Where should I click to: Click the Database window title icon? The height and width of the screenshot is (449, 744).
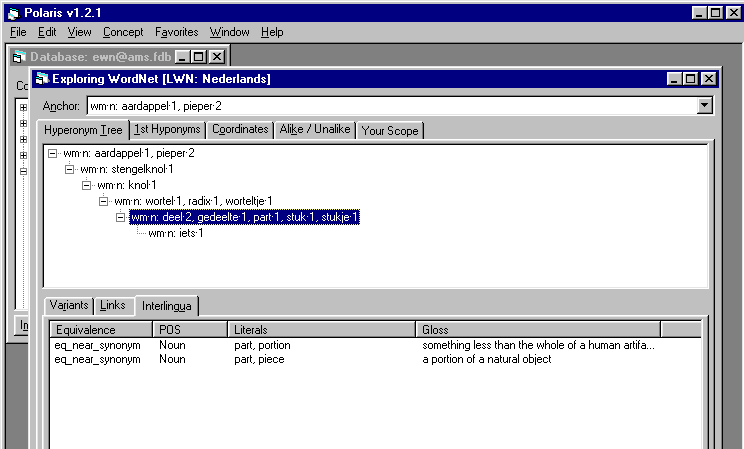(20, 57)
